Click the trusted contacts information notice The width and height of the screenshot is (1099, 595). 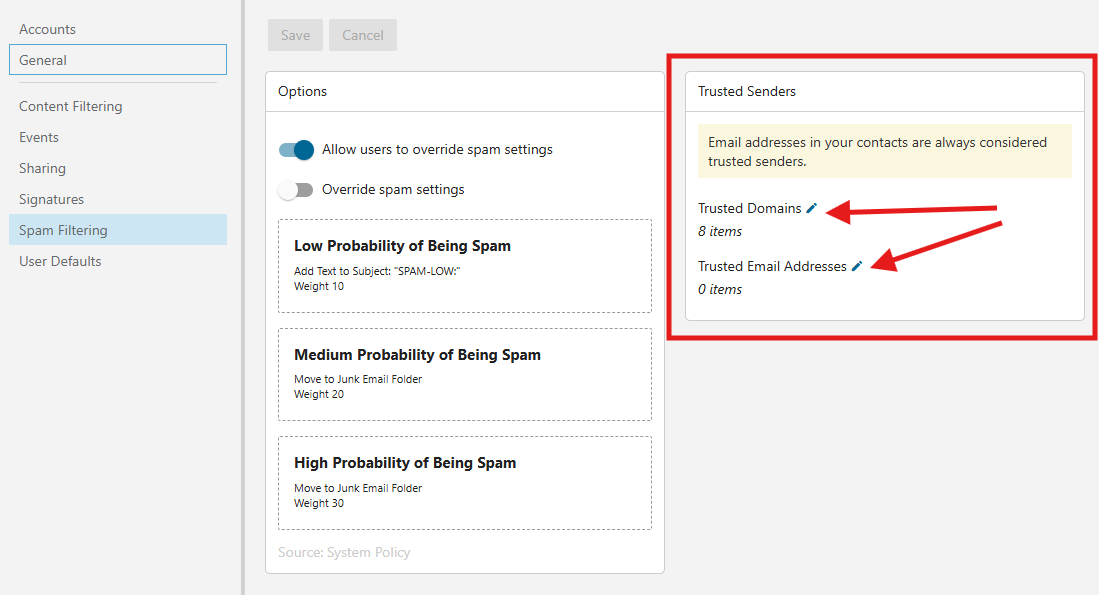click(885, 151)
